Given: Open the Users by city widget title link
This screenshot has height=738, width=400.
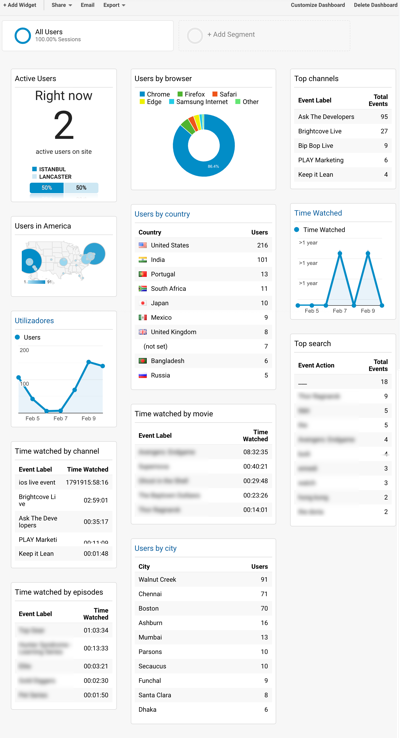Looking at the screenshot, I should point(156,548).
